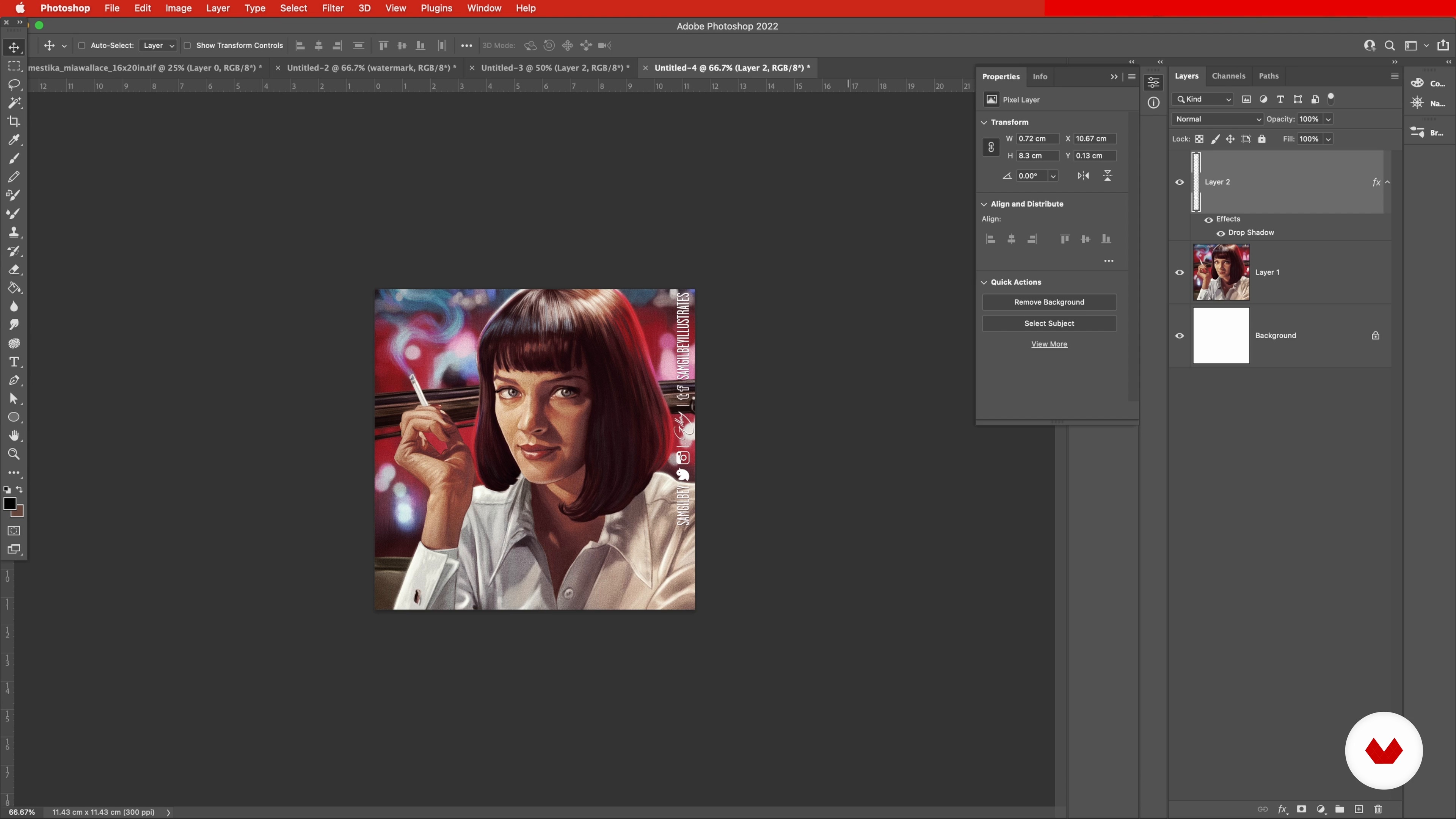Select the Path Selection tool
Viewport: 1456px width, 819px height.
14,399
